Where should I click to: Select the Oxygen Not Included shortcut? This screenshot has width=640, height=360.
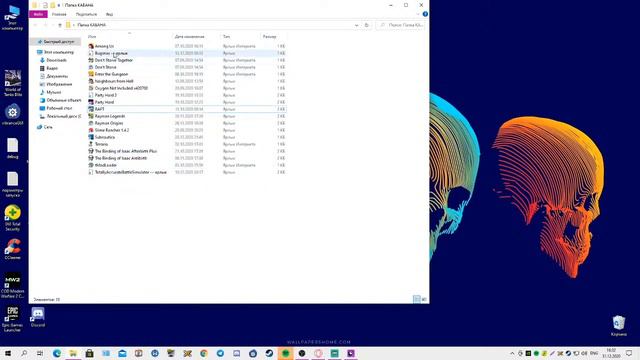click(121, 88)
